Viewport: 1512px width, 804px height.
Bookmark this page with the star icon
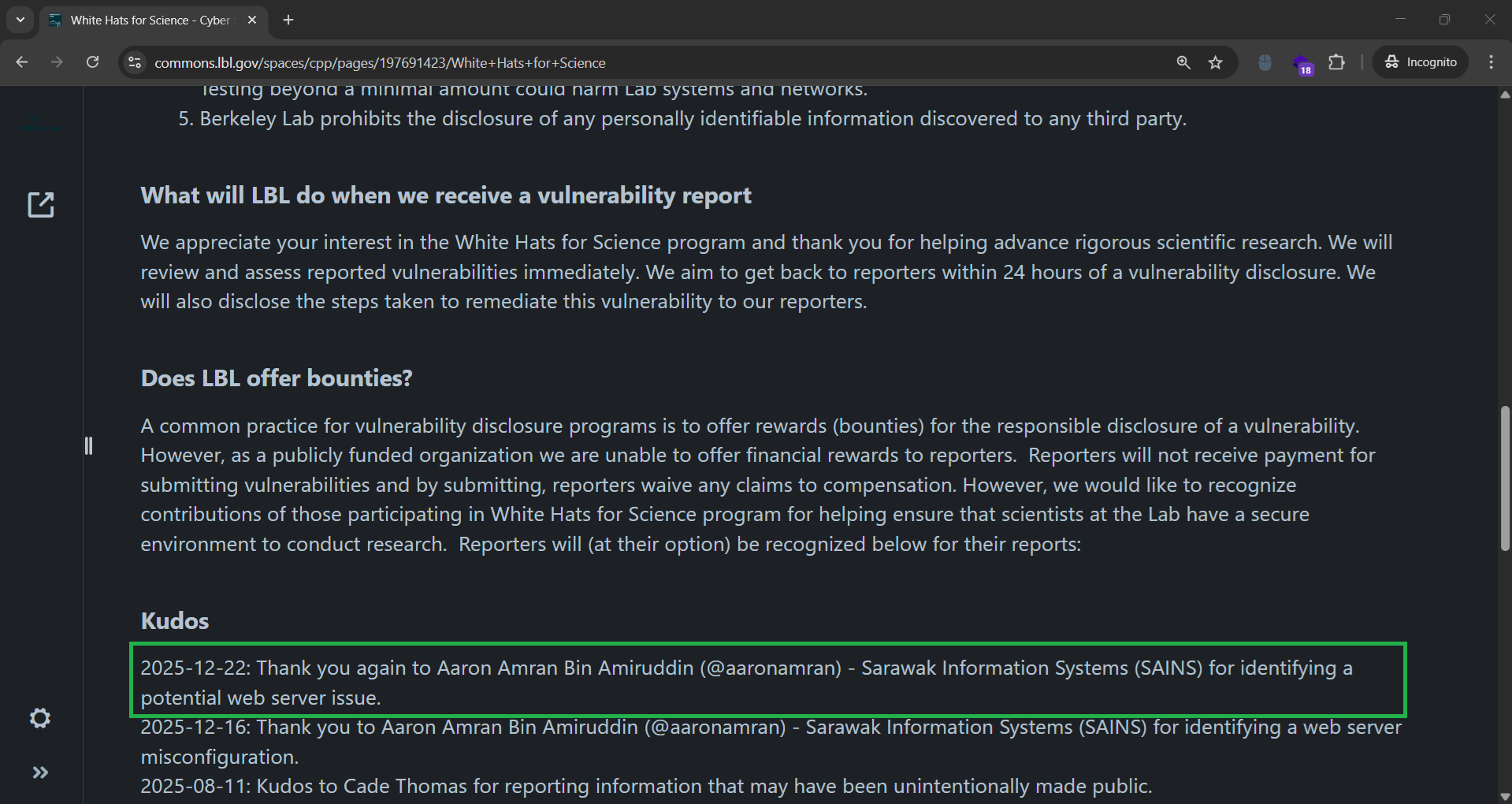click(1216, 62)
